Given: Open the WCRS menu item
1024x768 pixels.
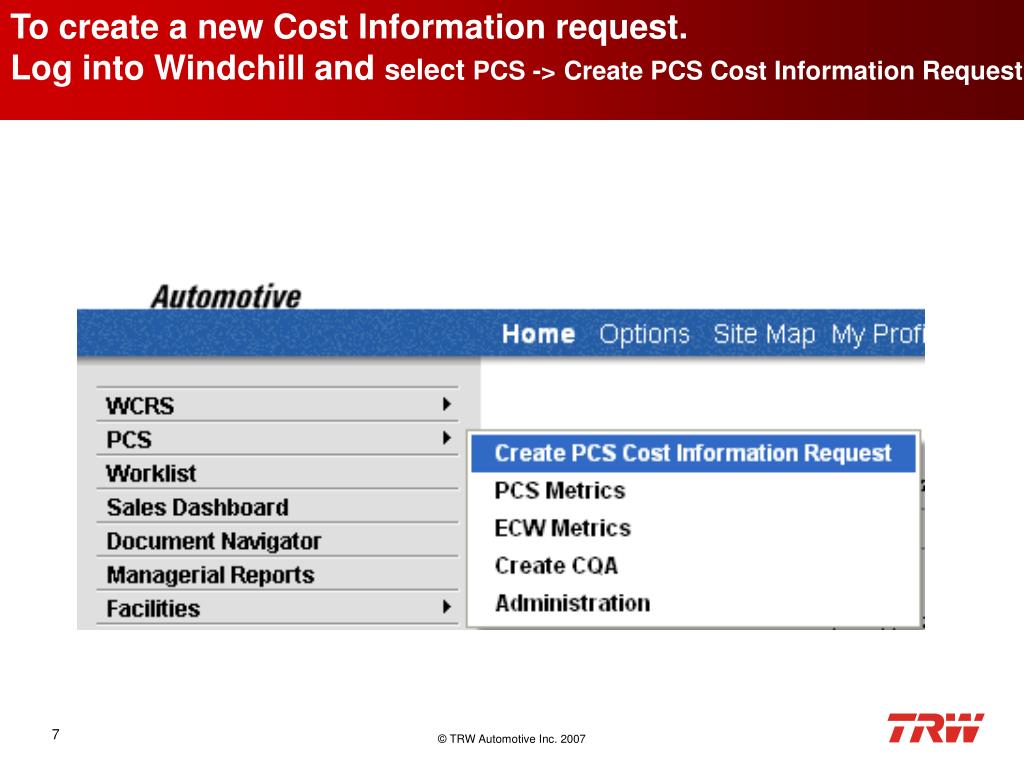Looking at the screenshot, I should coord(278,405).
